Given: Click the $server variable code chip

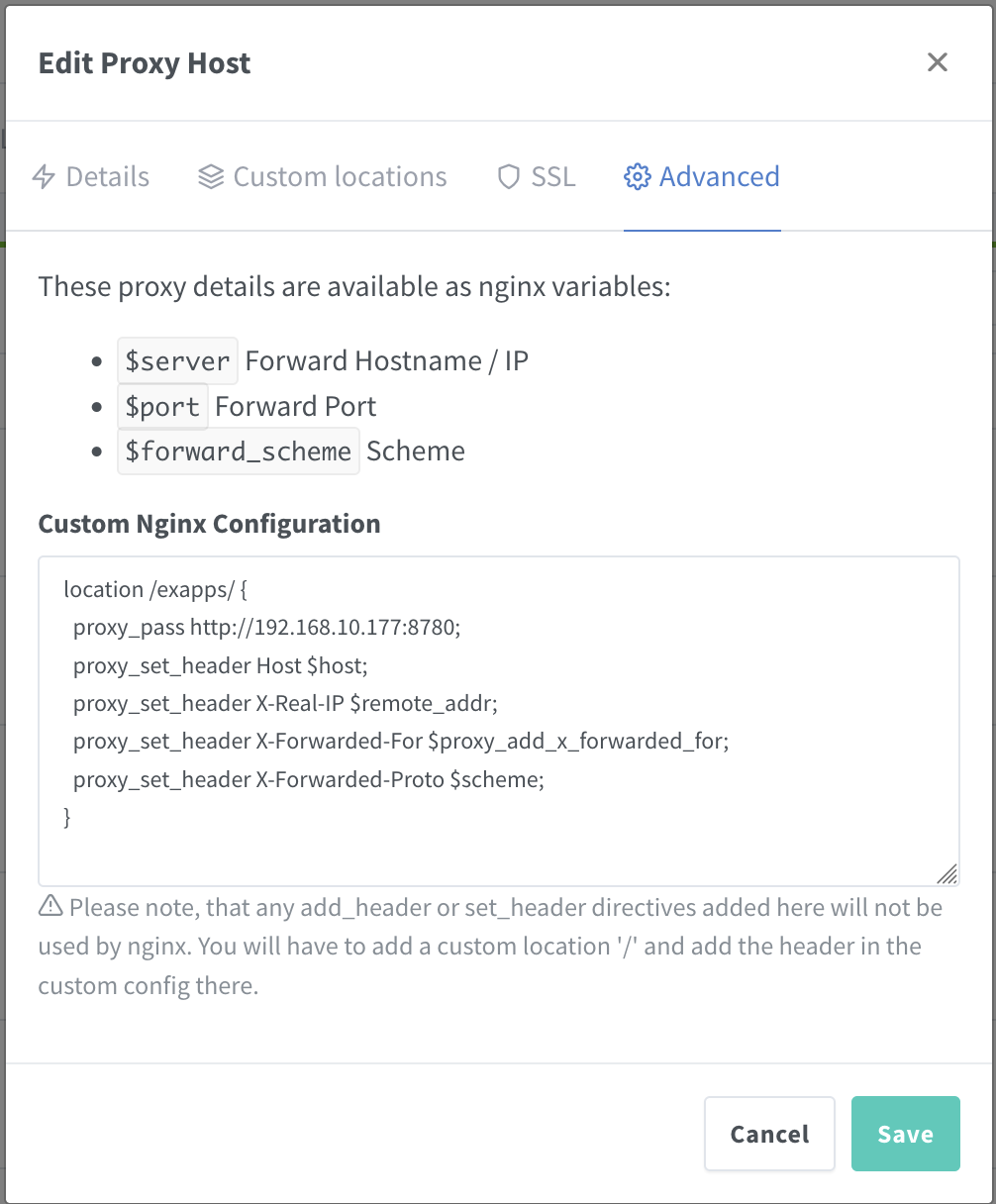Looking at the screenshot, I should click(x=177, y=361).
